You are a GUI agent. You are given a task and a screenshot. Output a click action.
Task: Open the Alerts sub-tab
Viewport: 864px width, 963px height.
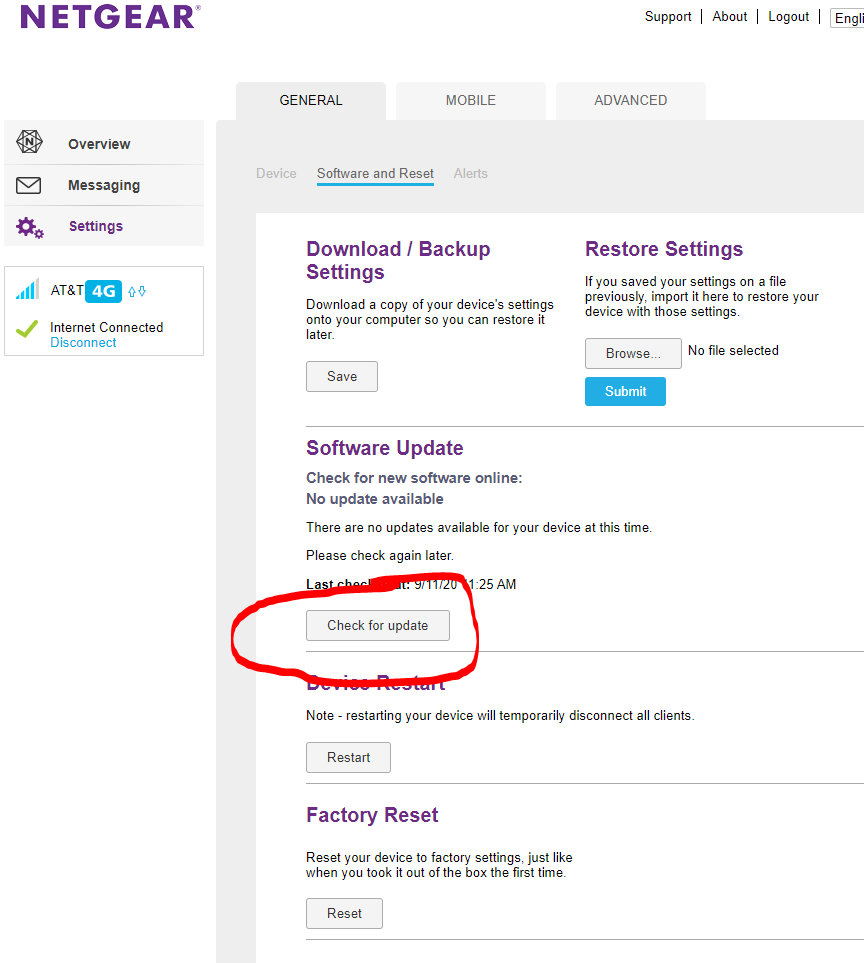[x=470, y=173]
